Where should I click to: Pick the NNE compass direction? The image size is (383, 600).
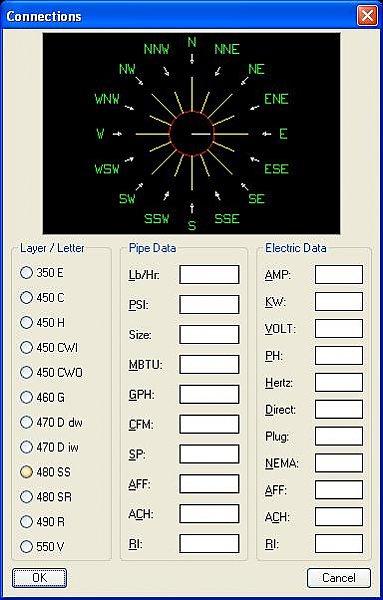coord(227,49)
